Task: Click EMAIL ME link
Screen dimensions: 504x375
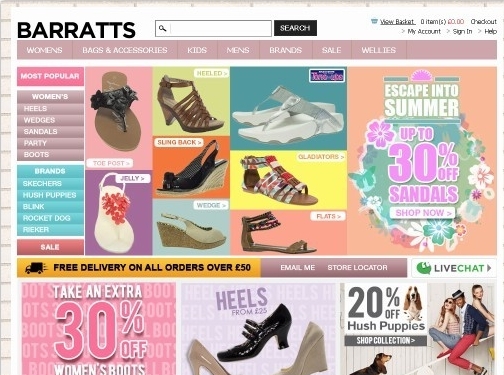Action: [x=298, y=268]
